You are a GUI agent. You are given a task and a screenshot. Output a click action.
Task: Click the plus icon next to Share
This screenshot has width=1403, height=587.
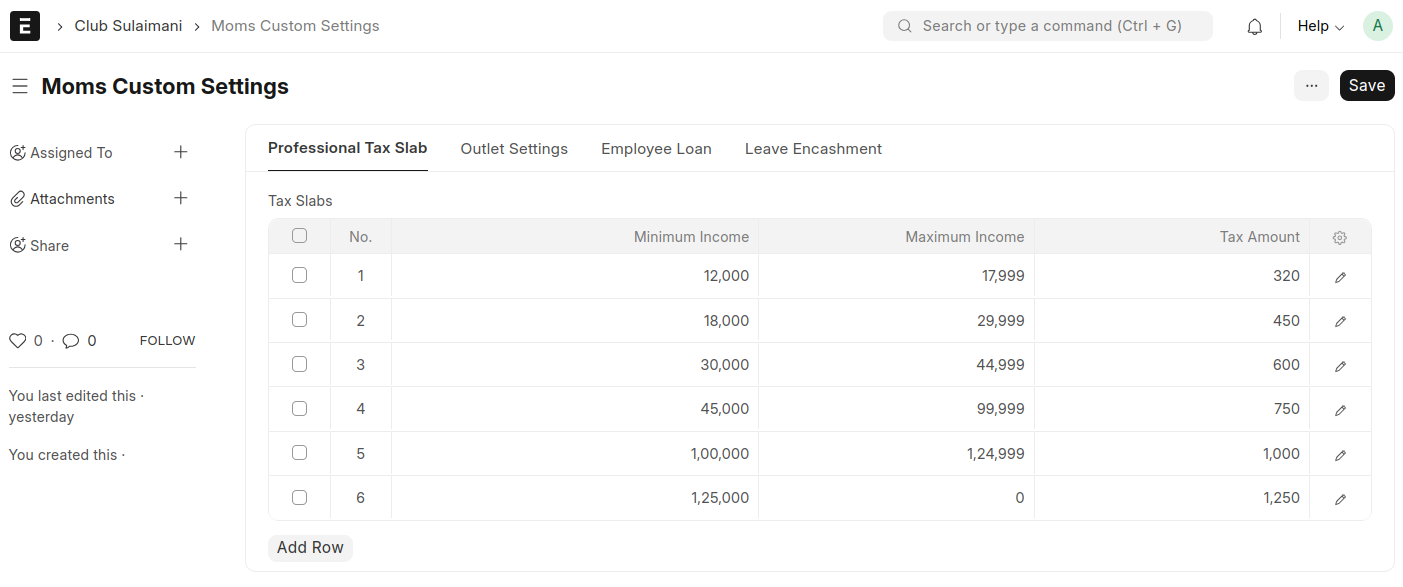[181, 244]
